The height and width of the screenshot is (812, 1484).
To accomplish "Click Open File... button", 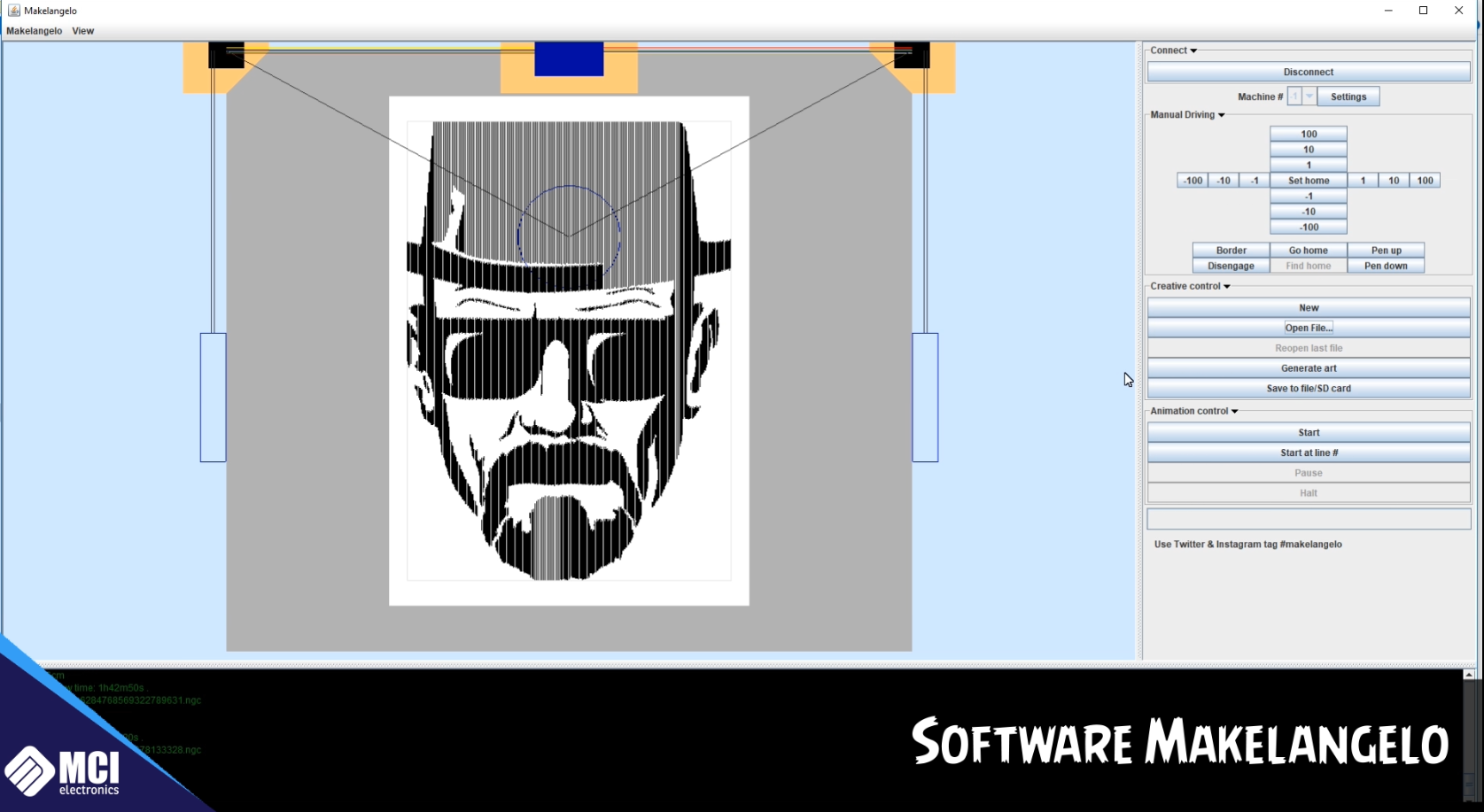I will [x=1309, y=329].
